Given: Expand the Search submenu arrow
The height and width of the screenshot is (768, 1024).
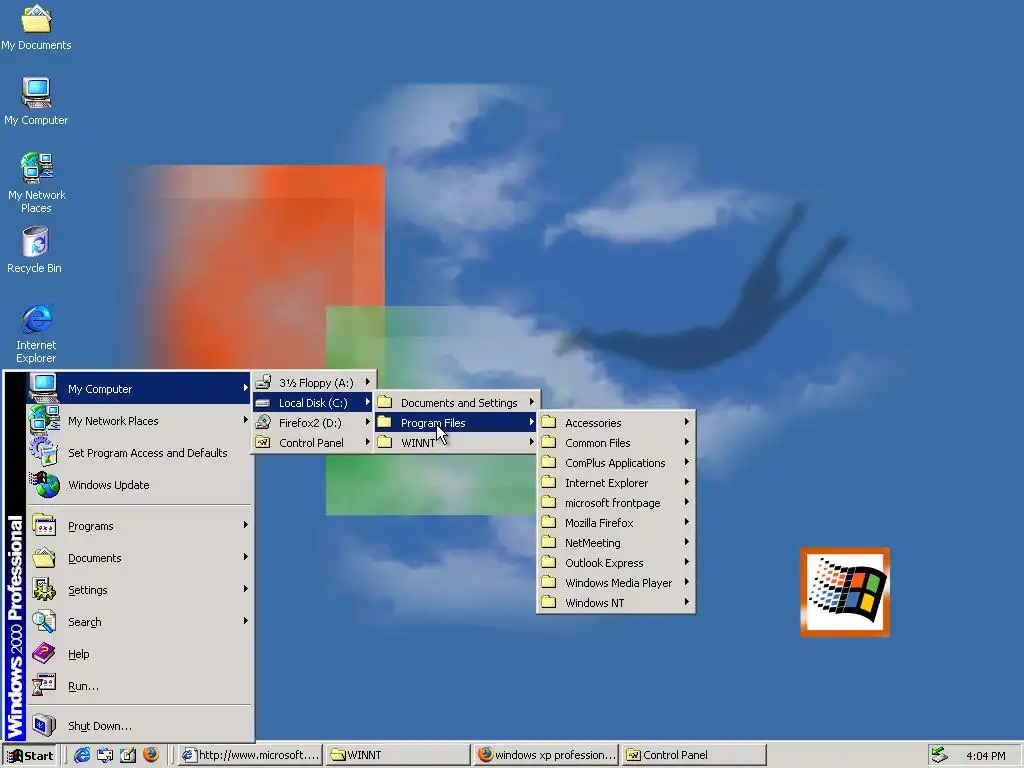Looking at the screenshot, I should 246,621.
